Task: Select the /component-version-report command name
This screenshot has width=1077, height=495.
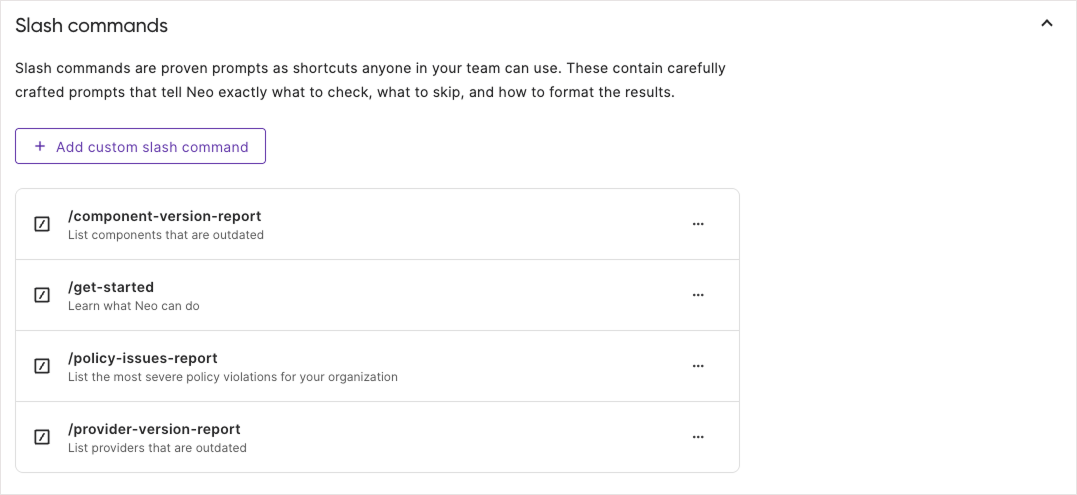Action: click(164, 216)
